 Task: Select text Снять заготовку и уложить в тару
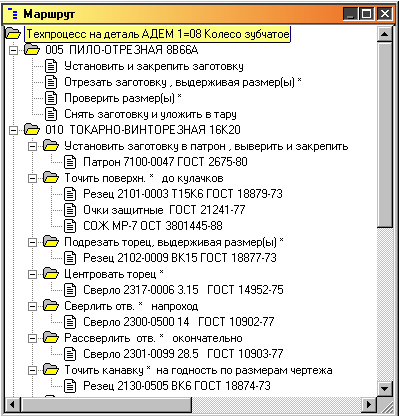coord(150,114)
